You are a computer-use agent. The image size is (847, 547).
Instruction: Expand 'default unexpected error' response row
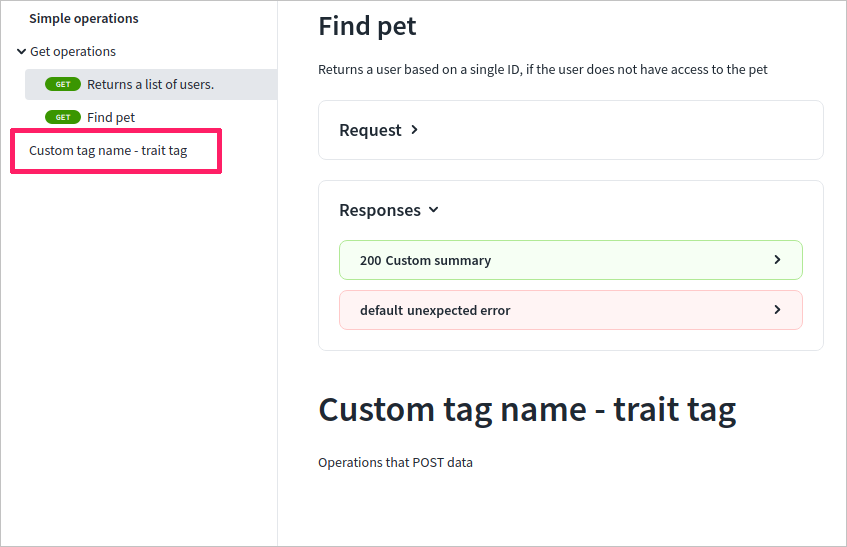570,310
